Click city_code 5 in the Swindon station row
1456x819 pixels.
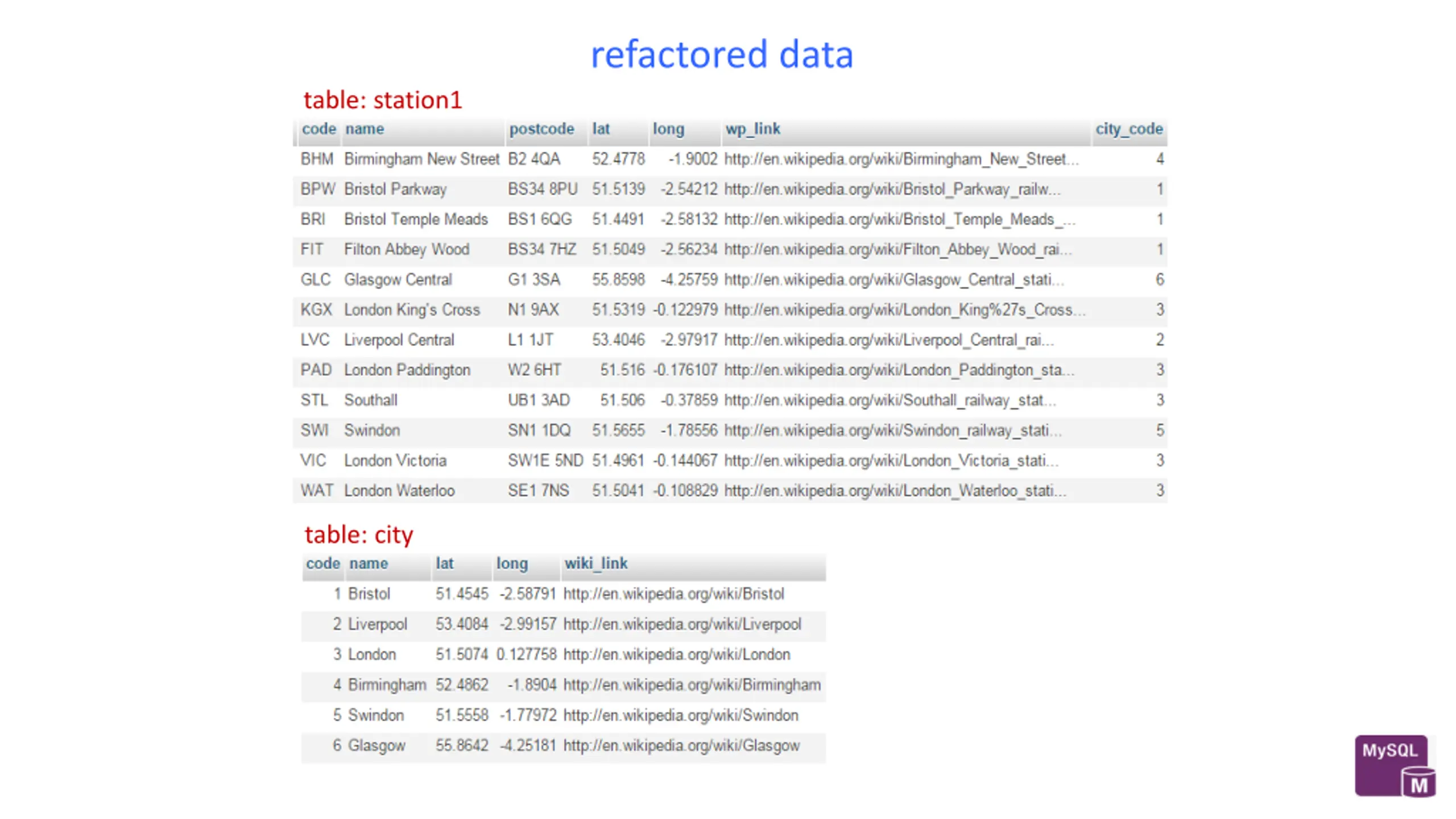[1160, 430]
